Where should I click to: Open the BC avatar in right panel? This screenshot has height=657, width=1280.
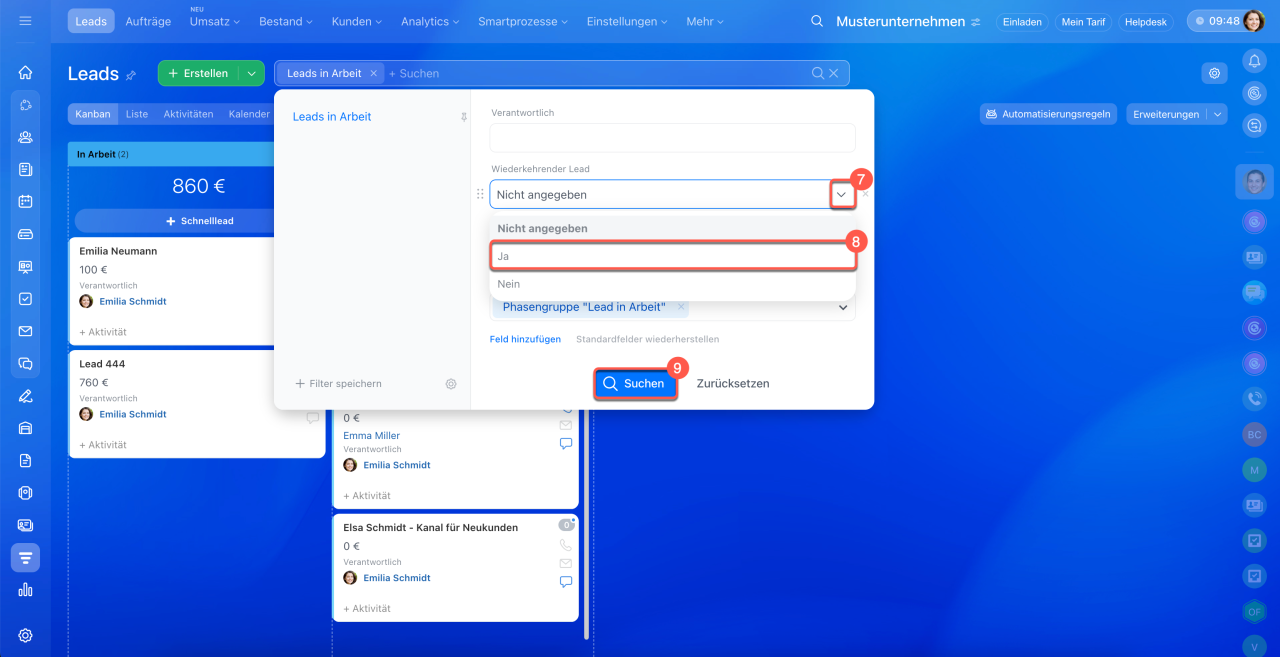point(1254,434)
